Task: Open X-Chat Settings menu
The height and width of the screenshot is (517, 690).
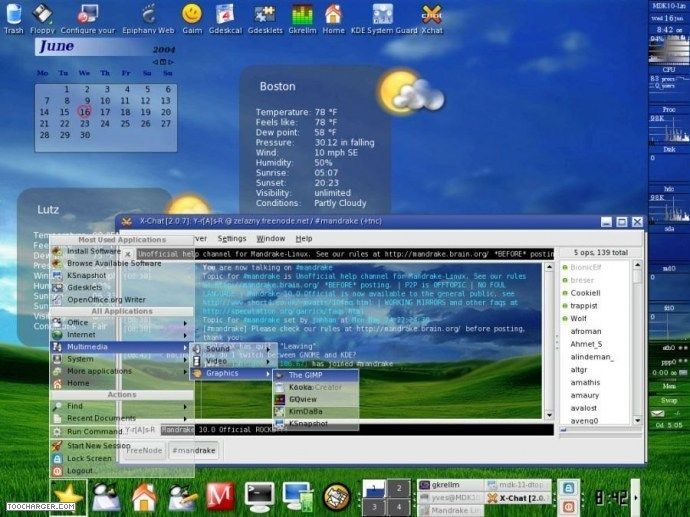Action: 231,238
